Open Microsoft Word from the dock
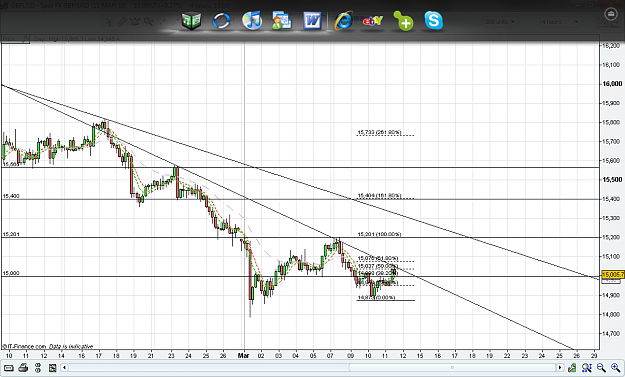The image size is (625, 377). point(312,20)
